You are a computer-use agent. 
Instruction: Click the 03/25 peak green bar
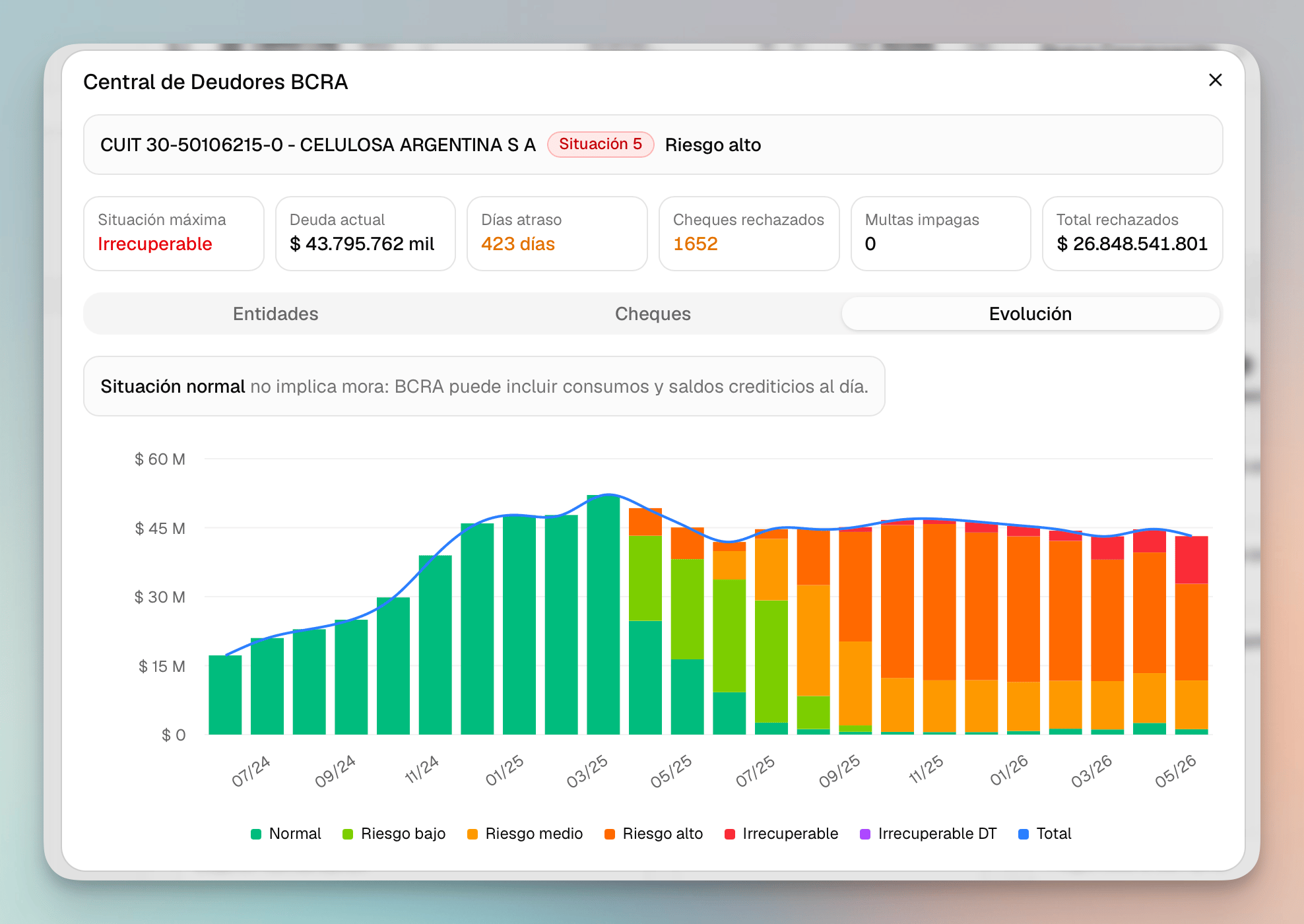tap(603, 615)
